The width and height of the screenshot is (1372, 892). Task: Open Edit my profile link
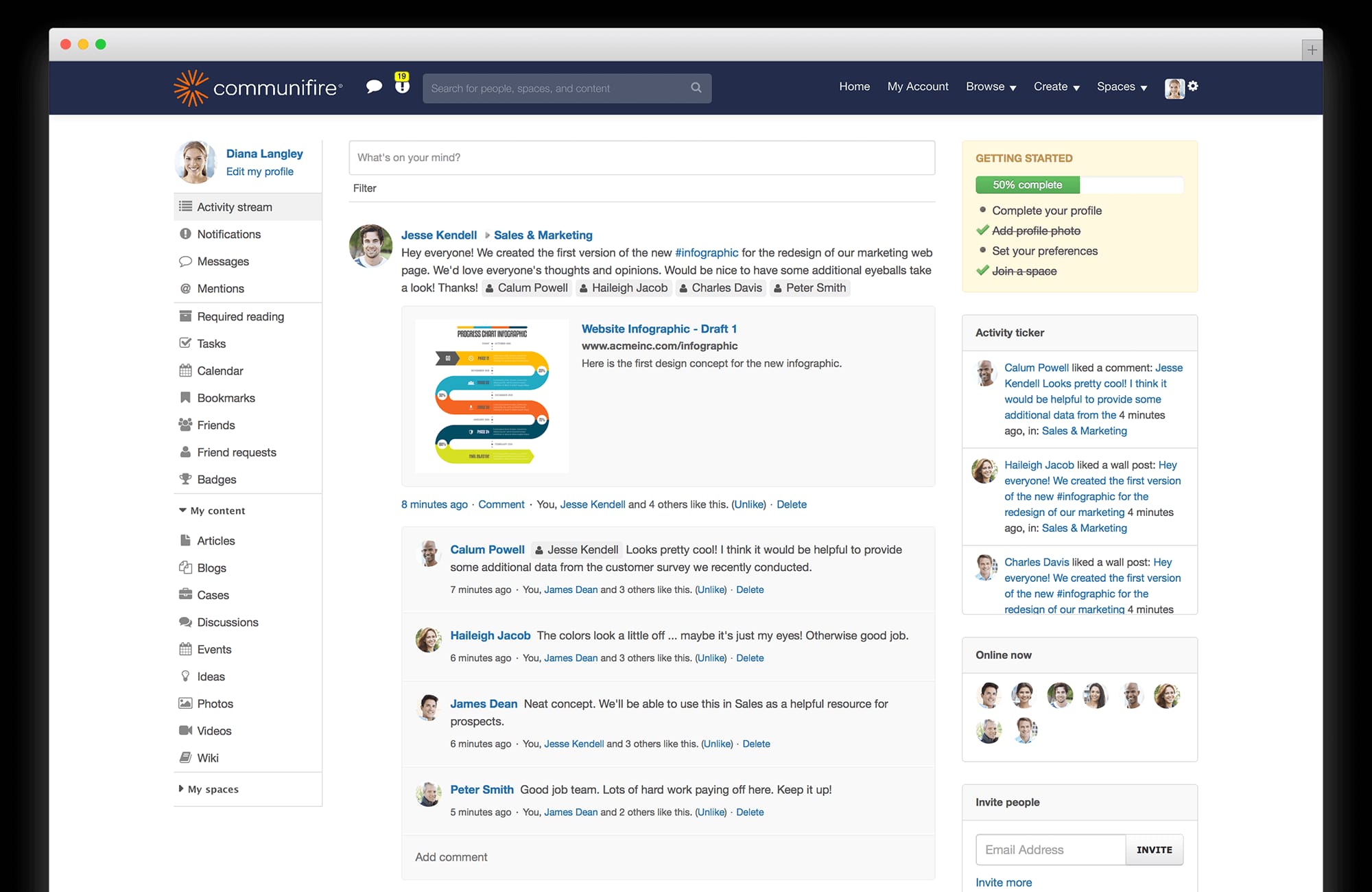tap(259, 171)
